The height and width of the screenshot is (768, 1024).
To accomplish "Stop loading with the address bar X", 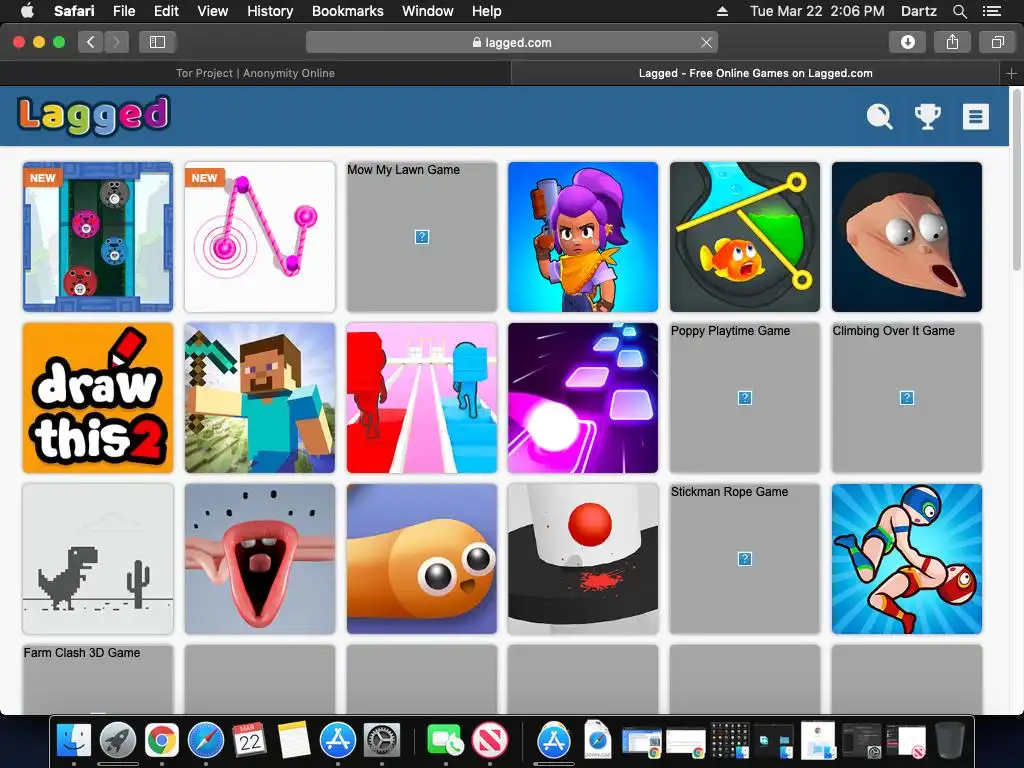I will (706, 42).
